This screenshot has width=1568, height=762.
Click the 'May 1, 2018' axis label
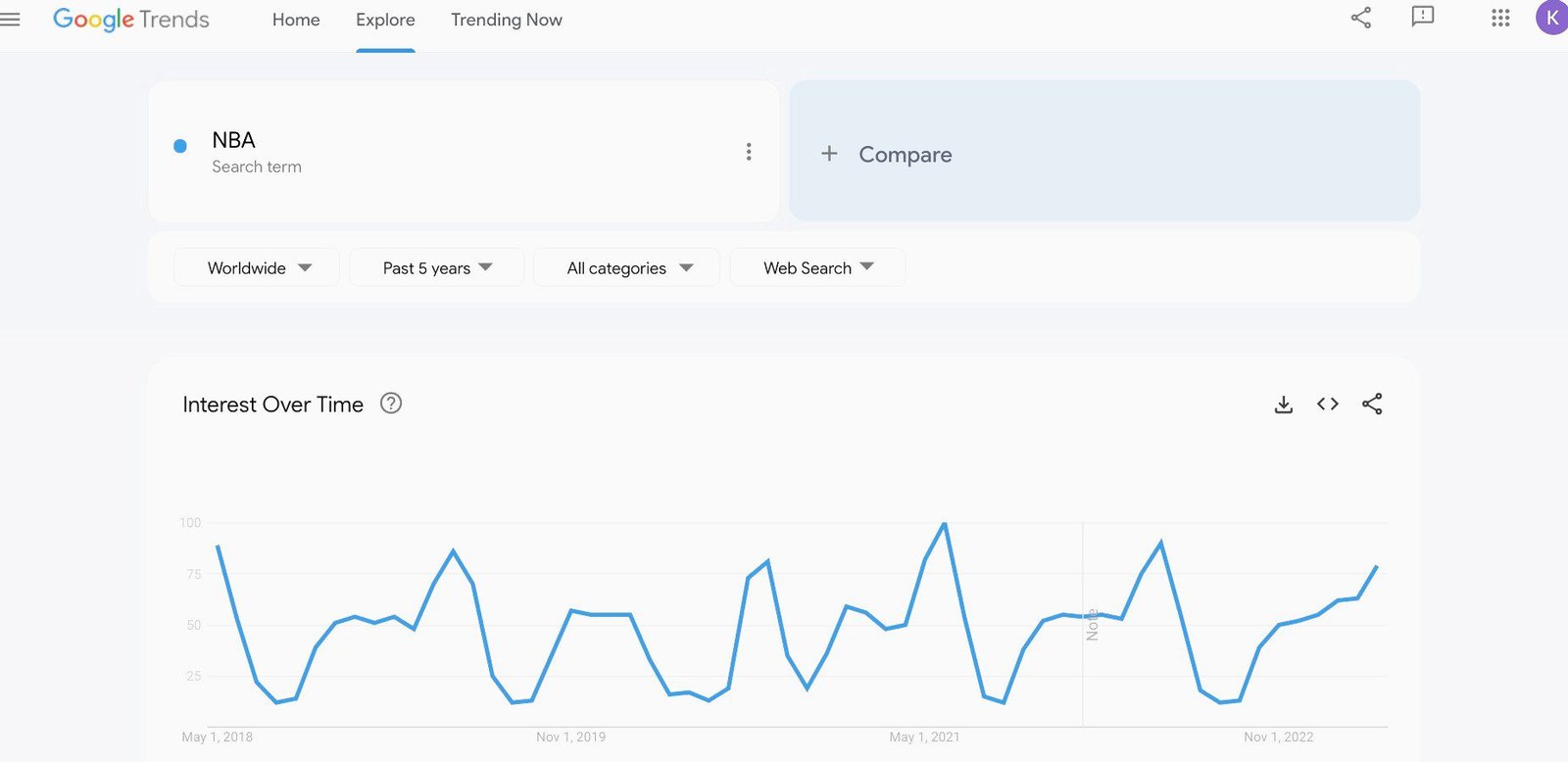218,738
